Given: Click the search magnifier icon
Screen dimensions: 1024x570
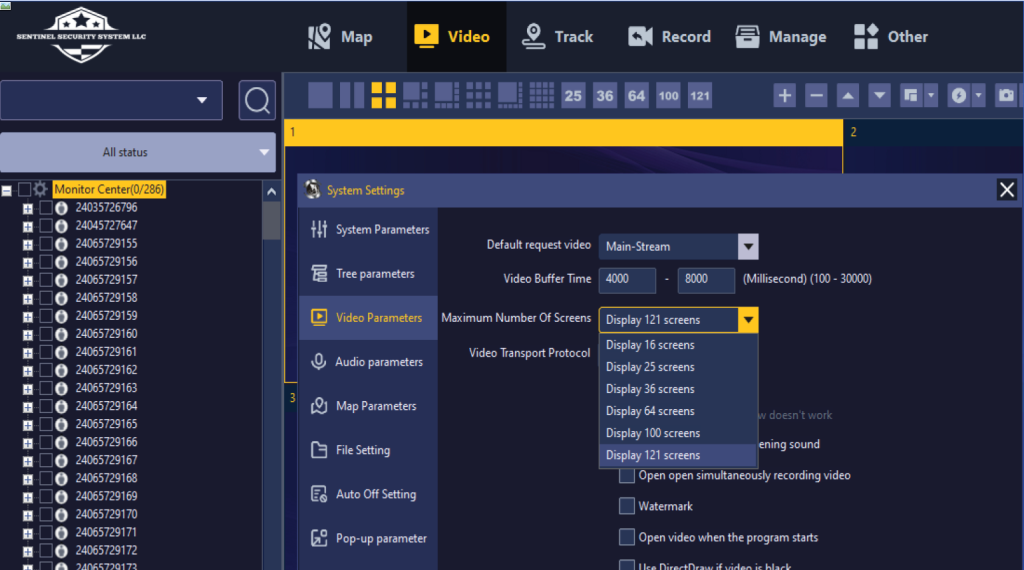Looking at the screenshot, I should 257,100.
